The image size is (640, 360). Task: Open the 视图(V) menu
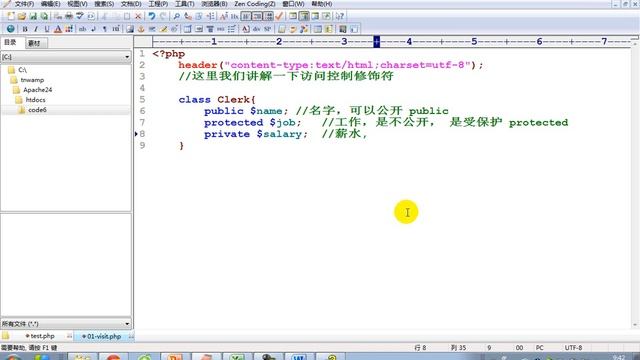tap(77, 4)
